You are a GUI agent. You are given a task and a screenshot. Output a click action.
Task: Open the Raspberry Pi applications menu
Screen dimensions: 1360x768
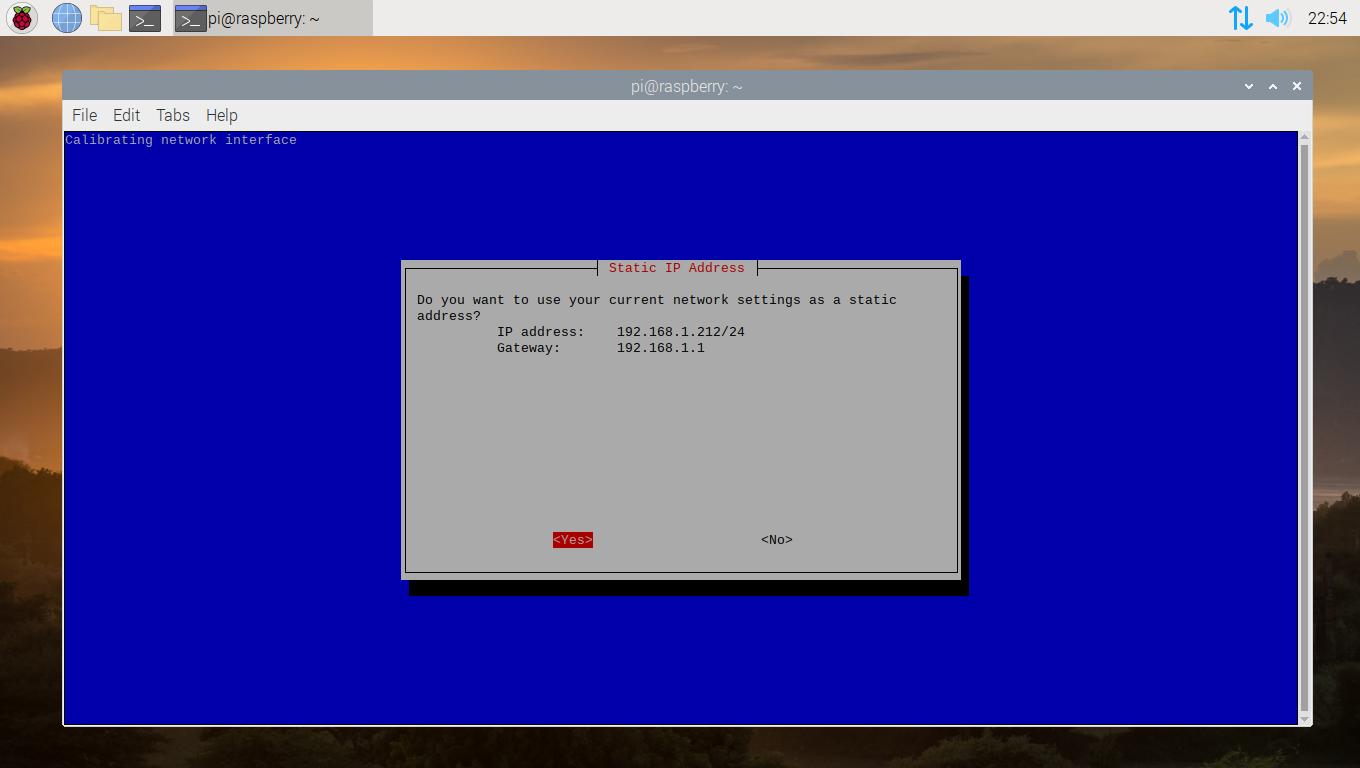22,18
